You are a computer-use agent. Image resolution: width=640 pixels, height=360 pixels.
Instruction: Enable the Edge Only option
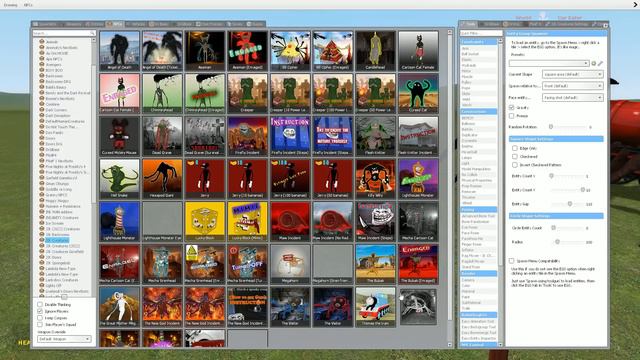pos(515,148)
